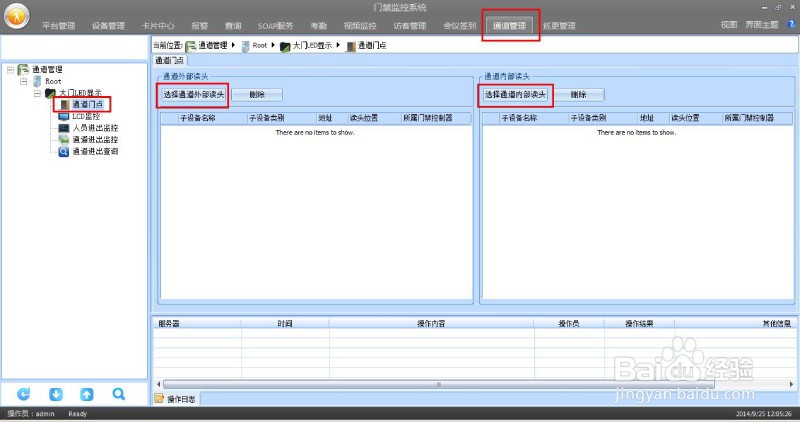Open the 会议签到 menu

point(460,26)
